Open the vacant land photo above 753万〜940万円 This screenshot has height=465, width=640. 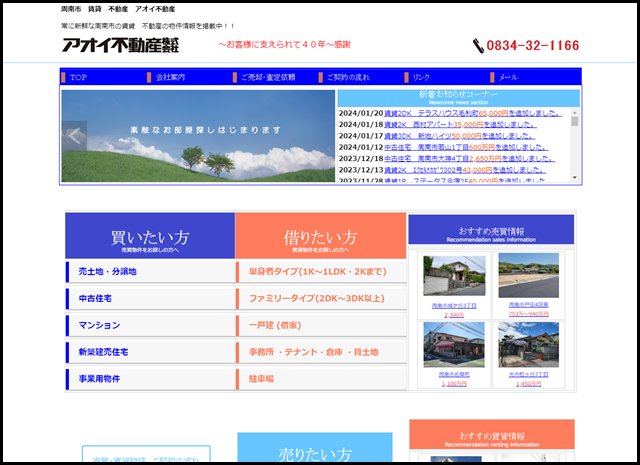point(529,275)
